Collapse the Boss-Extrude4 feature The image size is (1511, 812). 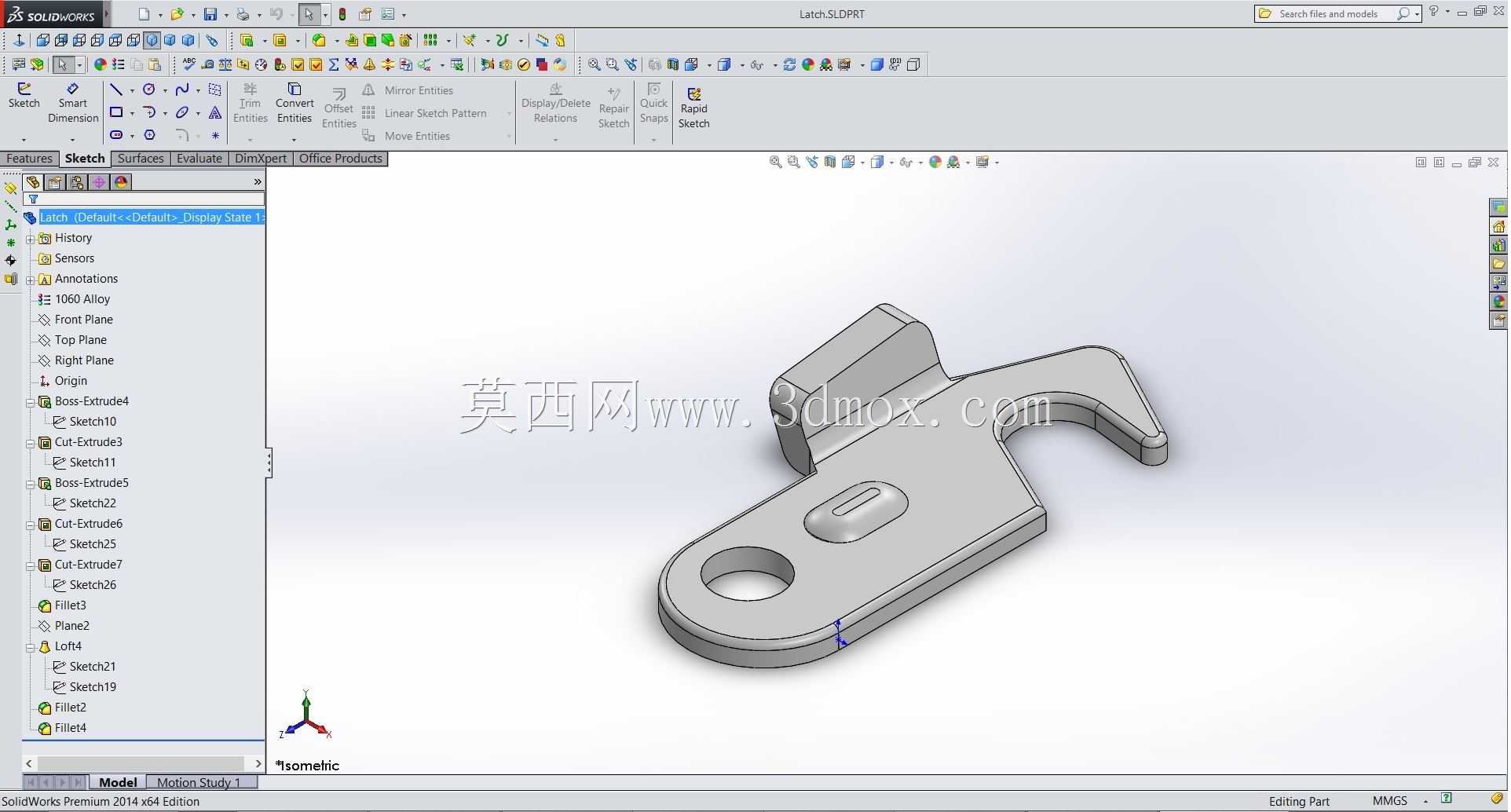coord(30,402)
